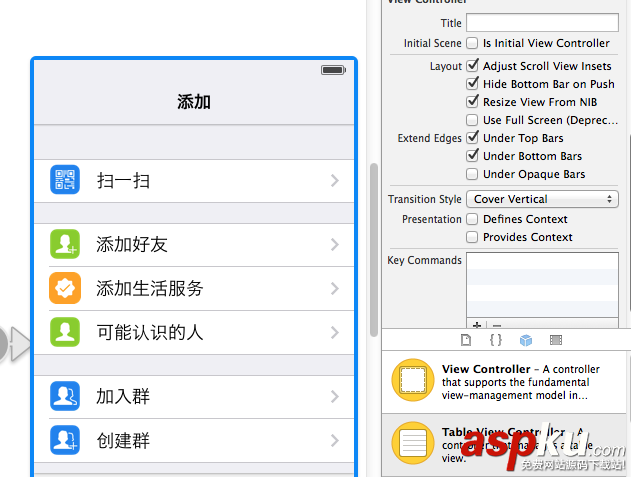Enable Defines Context checkbox
The width and height of the screenshot is (631, 477).
(472, 219)
